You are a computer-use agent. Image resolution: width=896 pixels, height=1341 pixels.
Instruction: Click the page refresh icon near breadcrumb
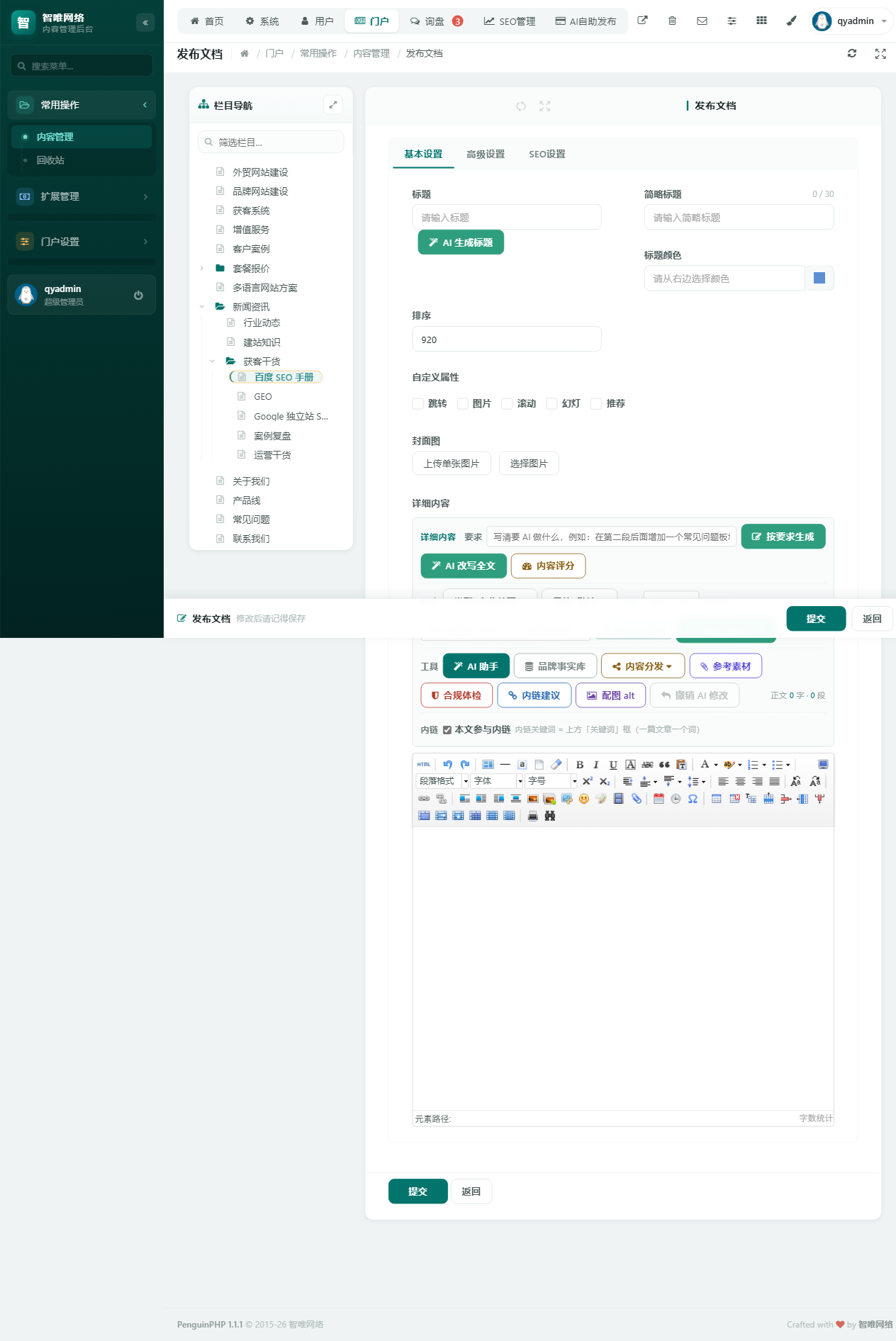pyautogui.click(x=852, y=53)
